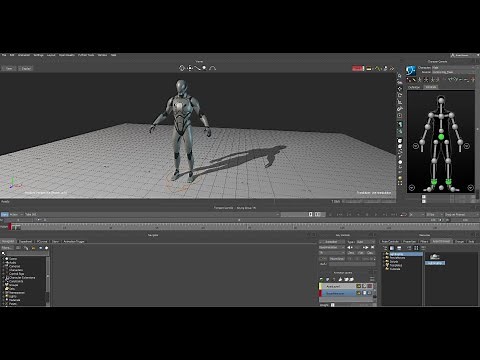Open the Type Auto dropdown
Viewport: 480px width, 360px height.
coord(366,242)
